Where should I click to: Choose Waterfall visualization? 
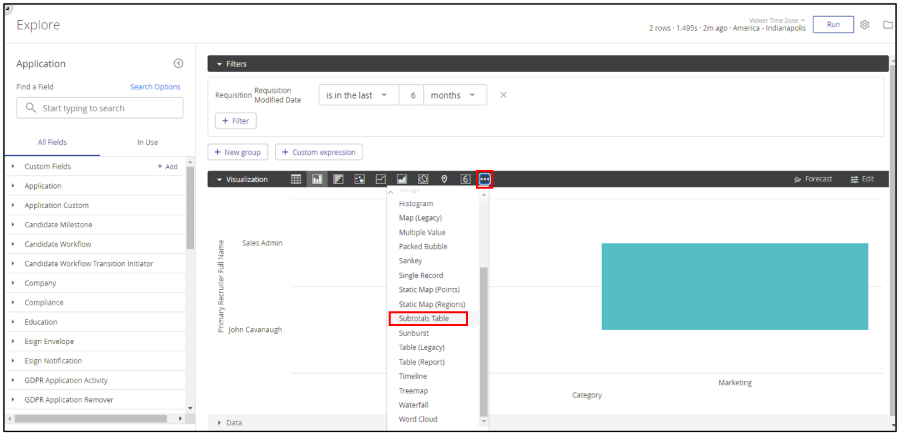pos(414,405)
